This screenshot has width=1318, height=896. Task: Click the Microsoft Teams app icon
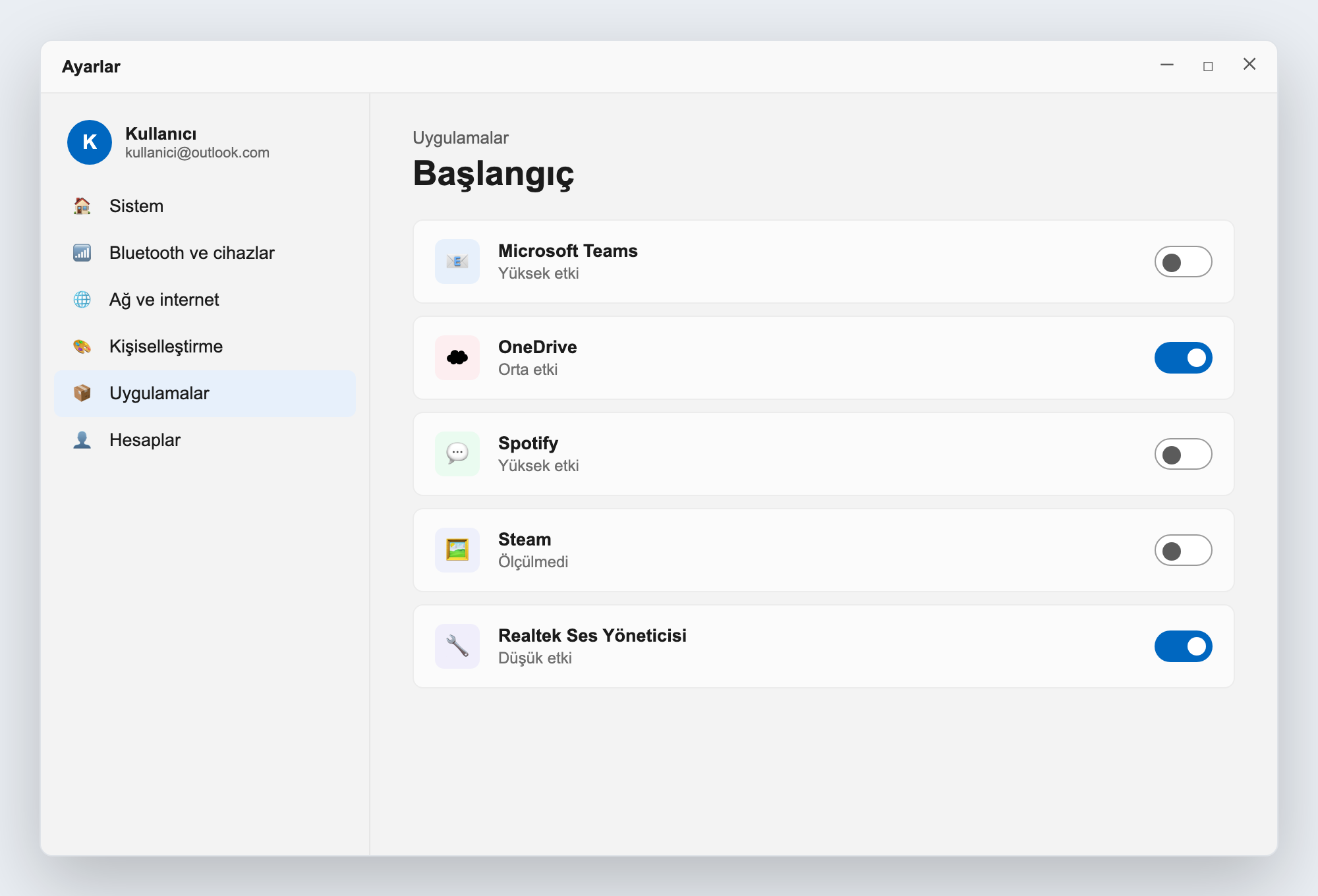(x=457, y=262)
